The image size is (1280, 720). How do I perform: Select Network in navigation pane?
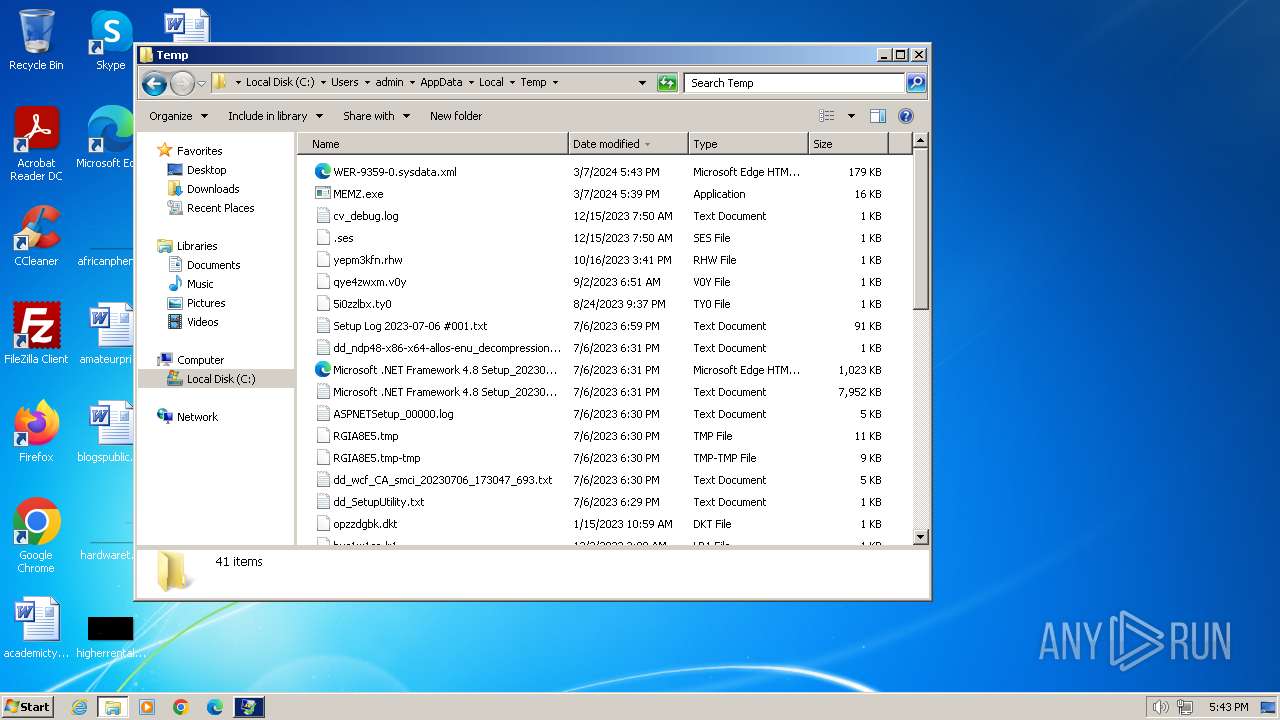(197, 417)
